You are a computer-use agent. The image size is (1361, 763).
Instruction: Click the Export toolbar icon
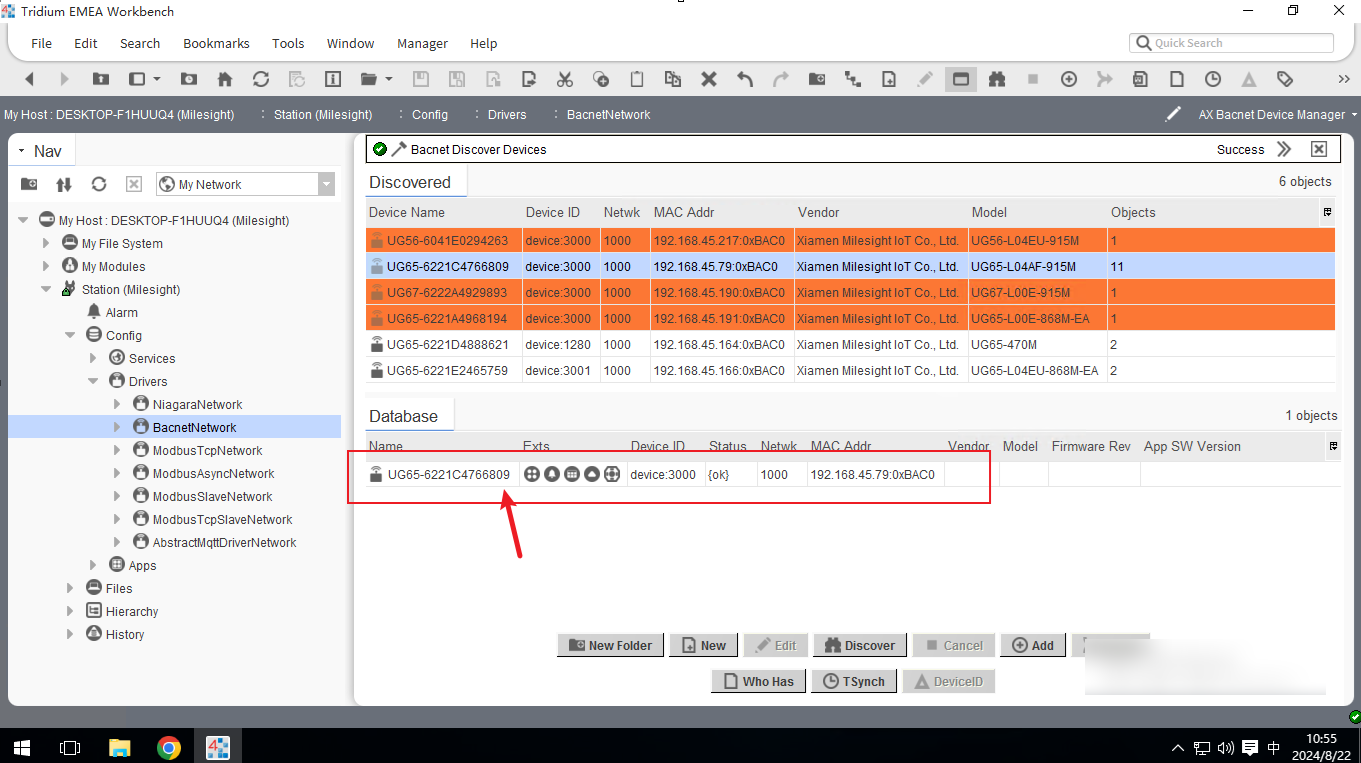click(x=529, y=79)
